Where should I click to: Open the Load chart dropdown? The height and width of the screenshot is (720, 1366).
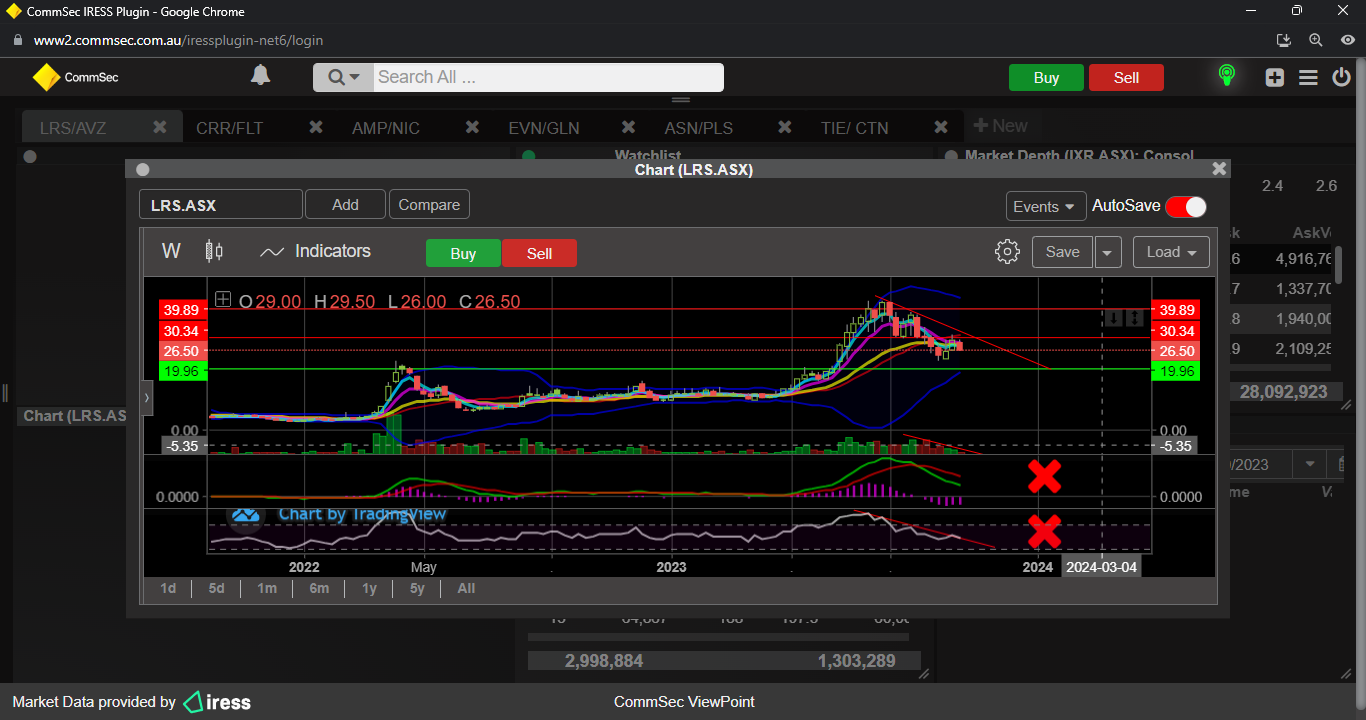tap(1171, 252)
